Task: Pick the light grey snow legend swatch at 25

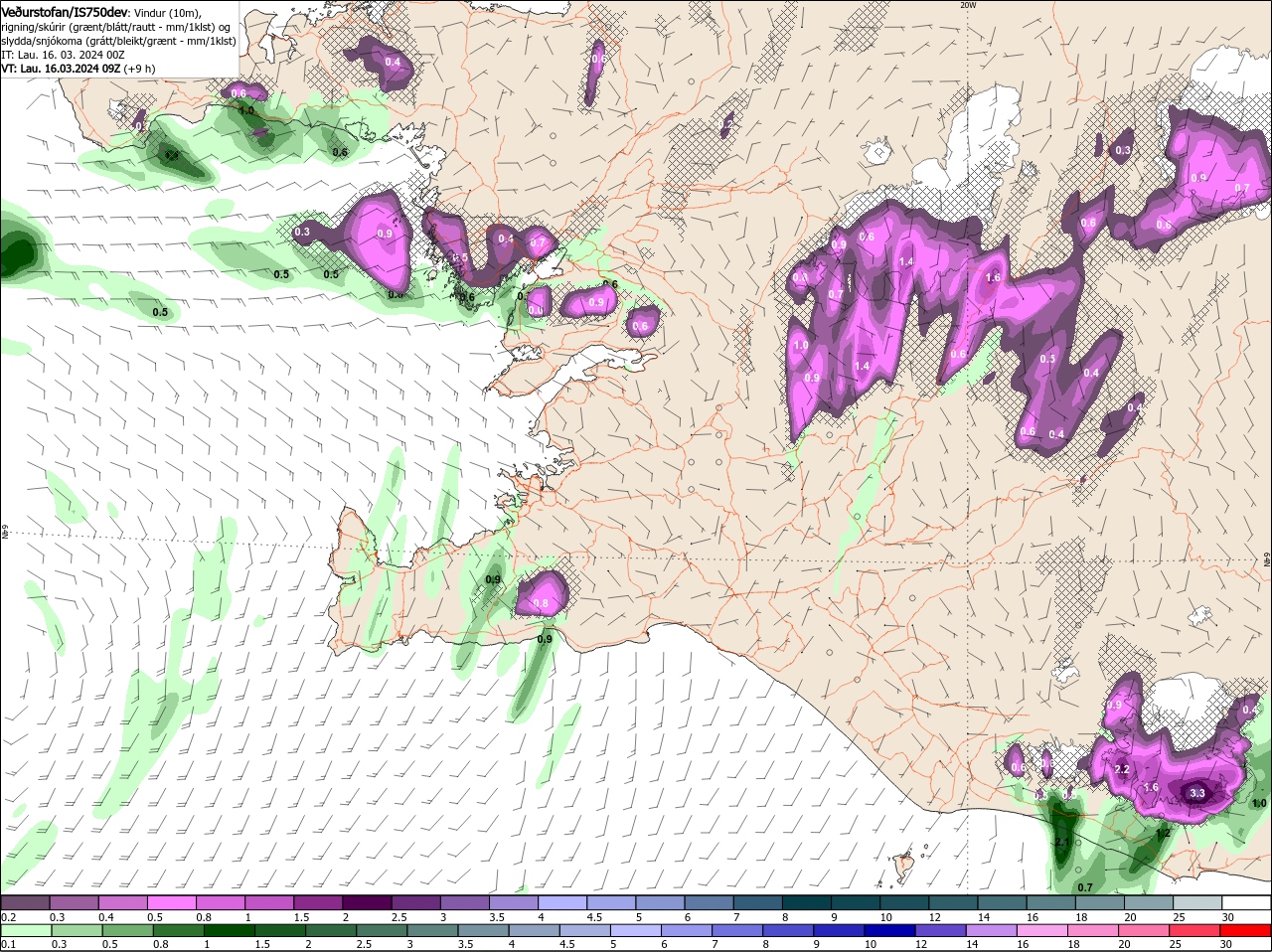Action: tap(1197, 902)
